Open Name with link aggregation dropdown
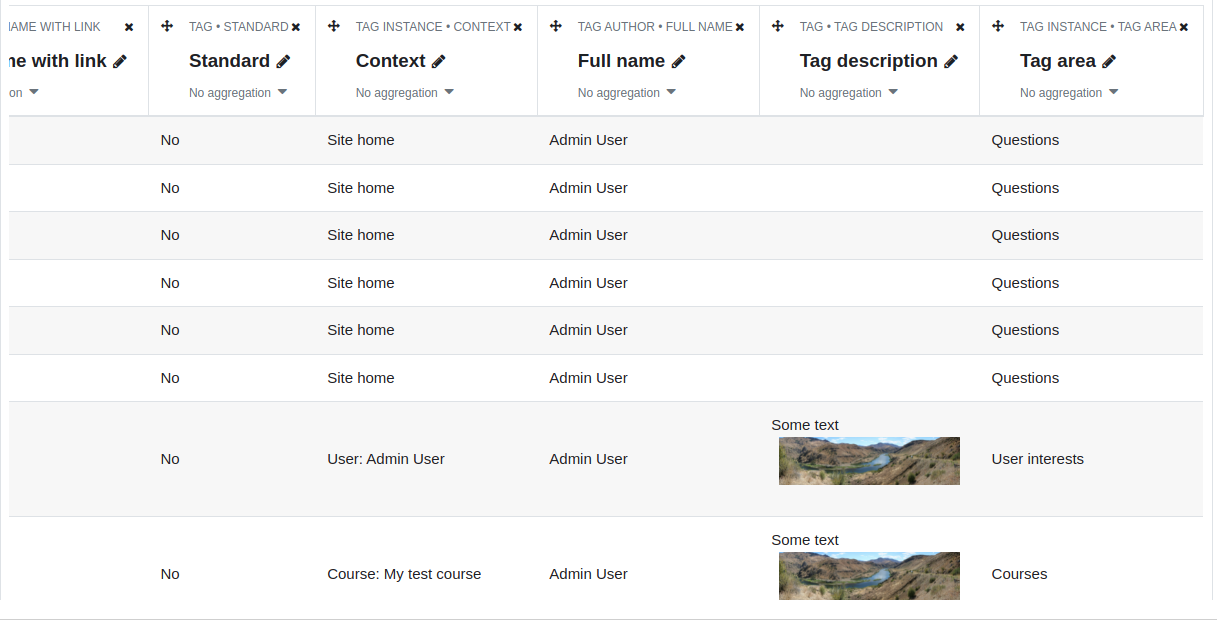Image resolution: width=1217 pixels, height=620 pixels. [x=24, y=93]
